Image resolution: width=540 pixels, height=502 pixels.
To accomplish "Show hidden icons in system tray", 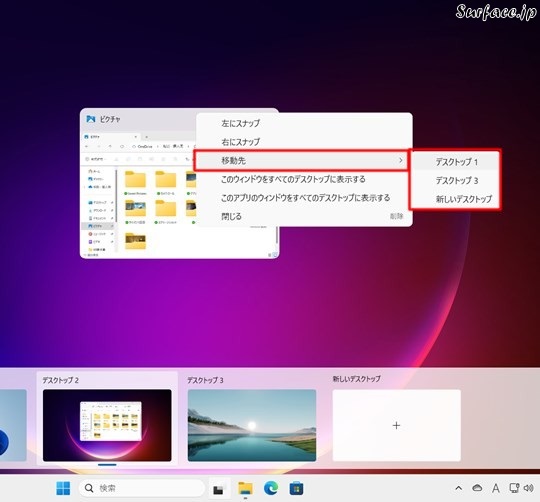I will click(459, 488).
